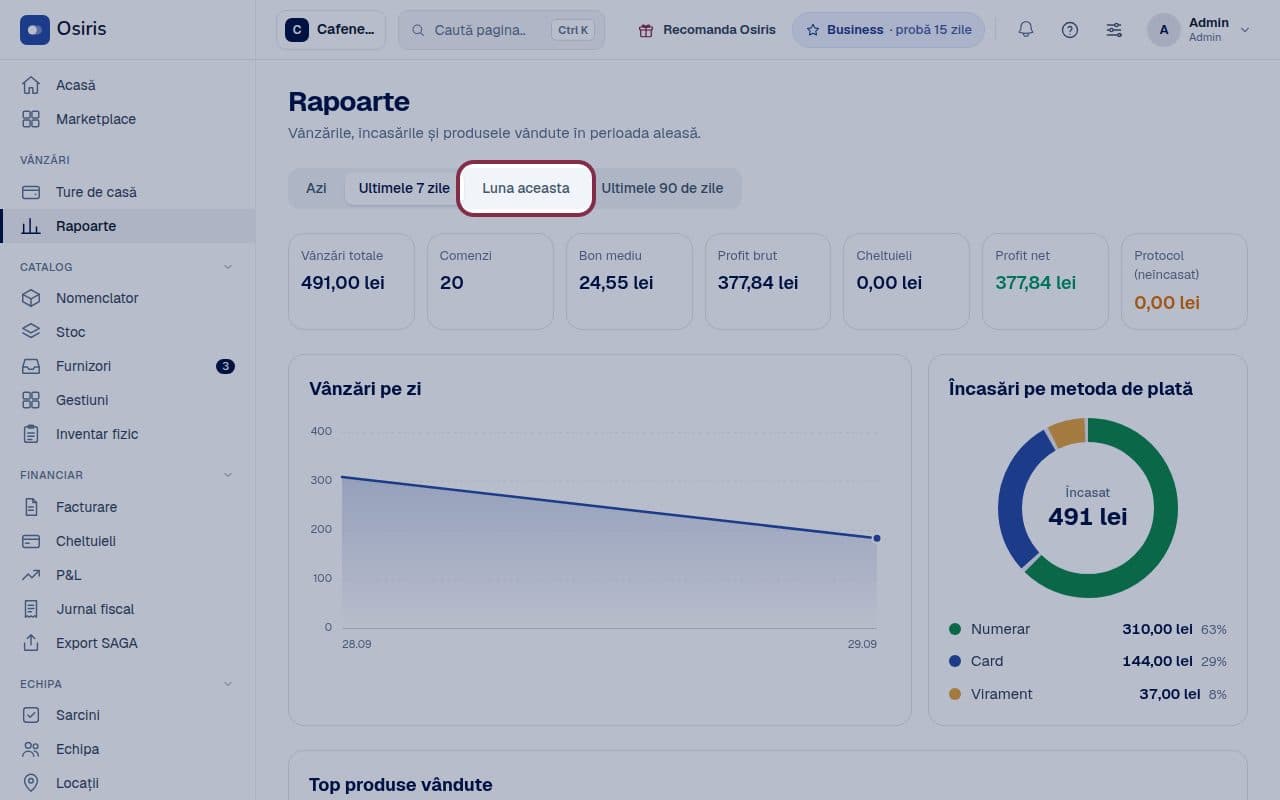The image size is (1280, 800).
Task: Focus the Caută pagina search field
Action: pos(501,30)
